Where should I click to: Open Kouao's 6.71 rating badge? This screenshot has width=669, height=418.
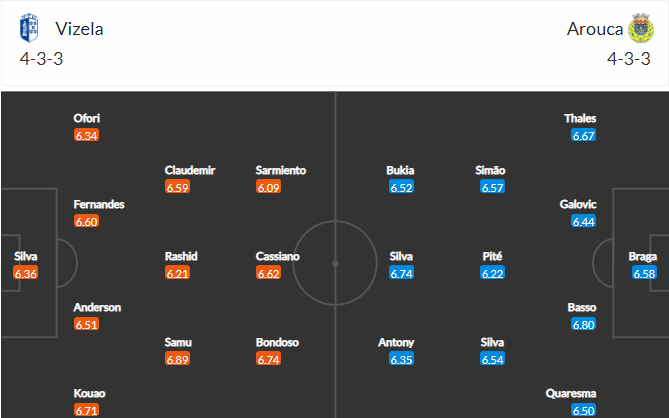[x=87, y=410]
